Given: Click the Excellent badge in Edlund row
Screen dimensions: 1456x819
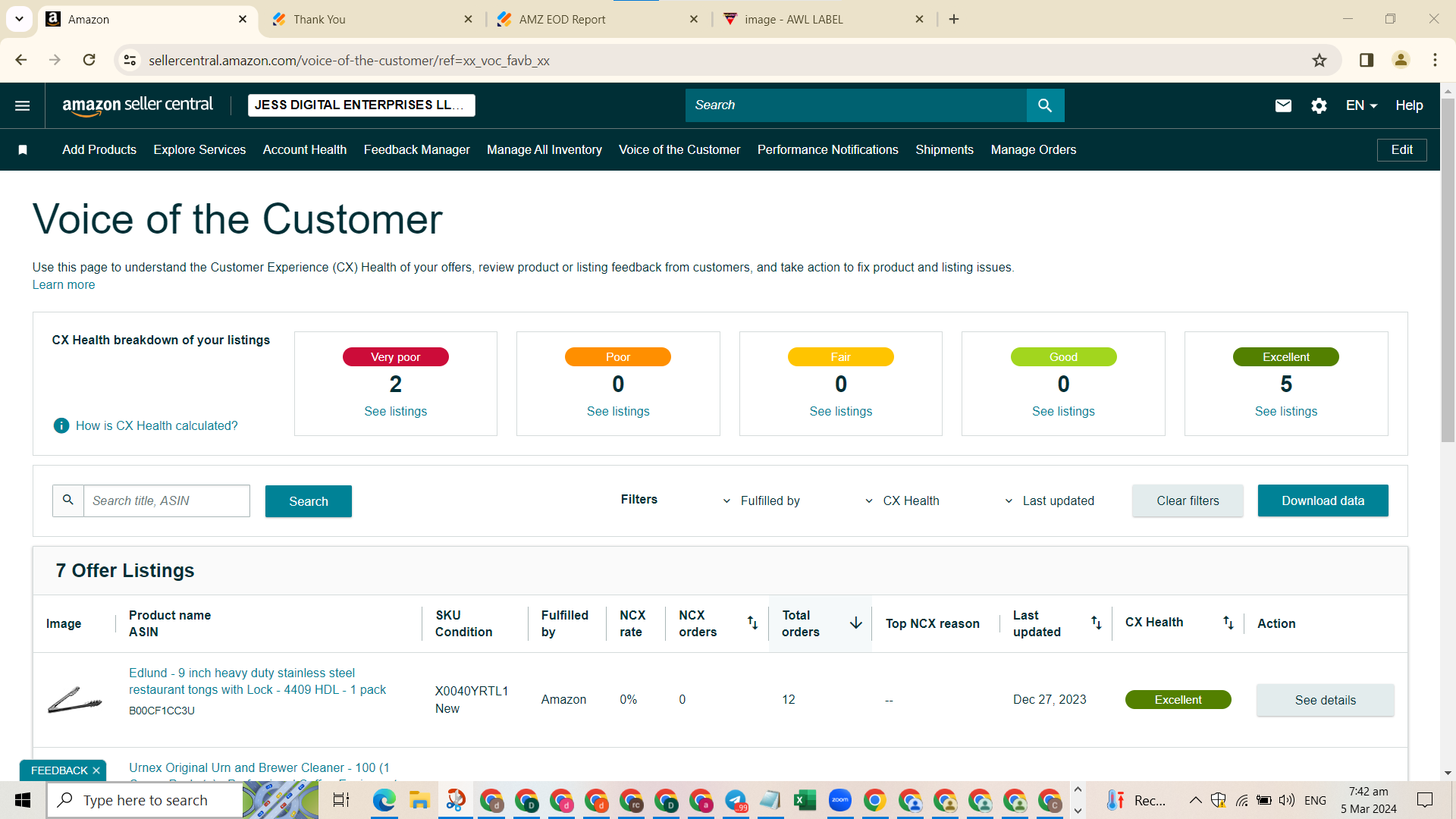Looking at the screenshot, I should [x=1178, y=699].
